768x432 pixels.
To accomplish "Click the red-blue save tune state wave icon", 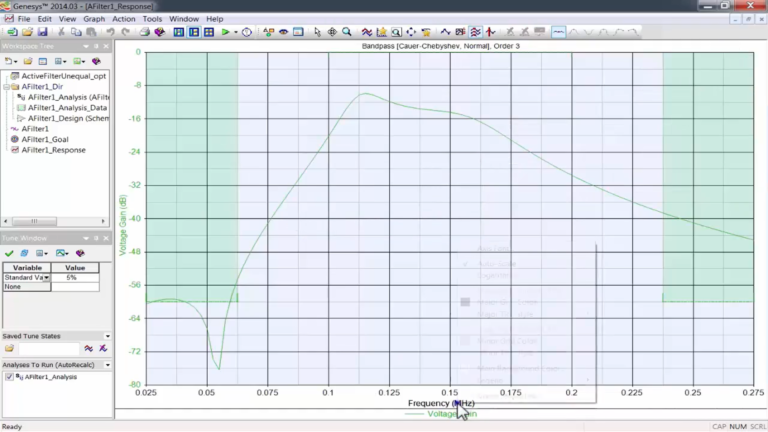I will [x=88, y=349].
